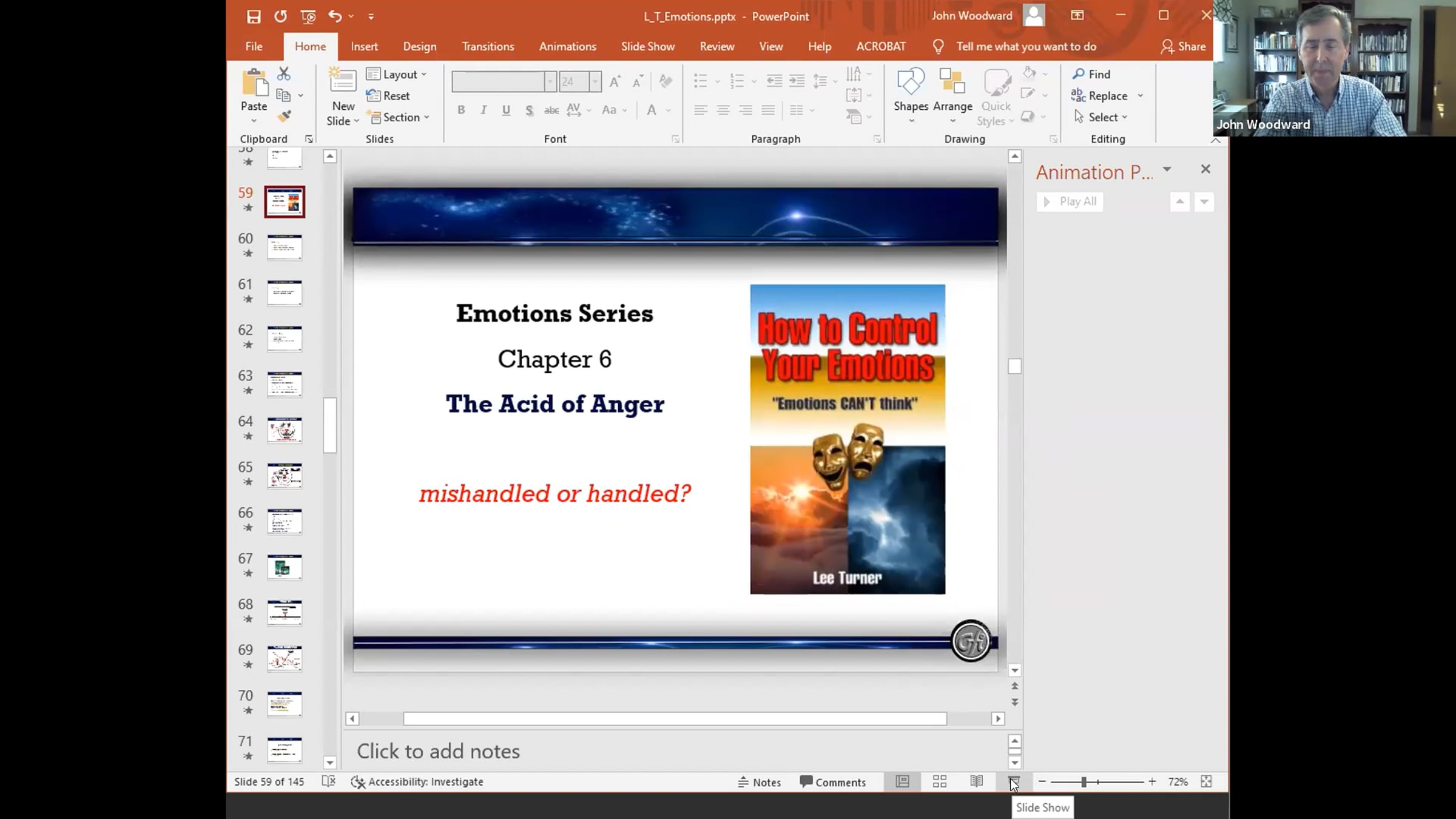Select slide 64 thumbnail

coord(285,430)
